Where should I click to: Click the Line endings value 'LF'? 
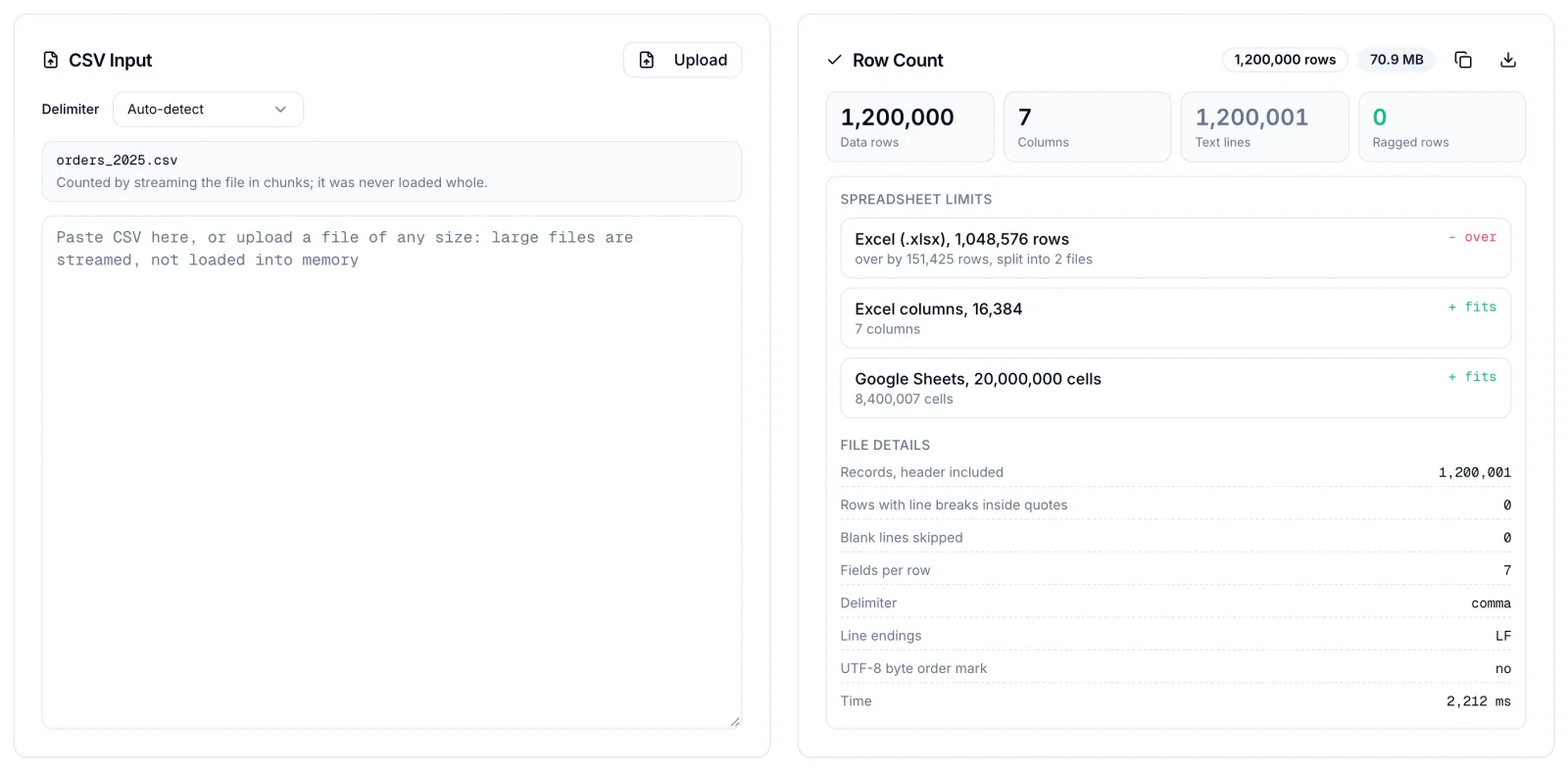pyautogui.click(x=1503, y=636)
